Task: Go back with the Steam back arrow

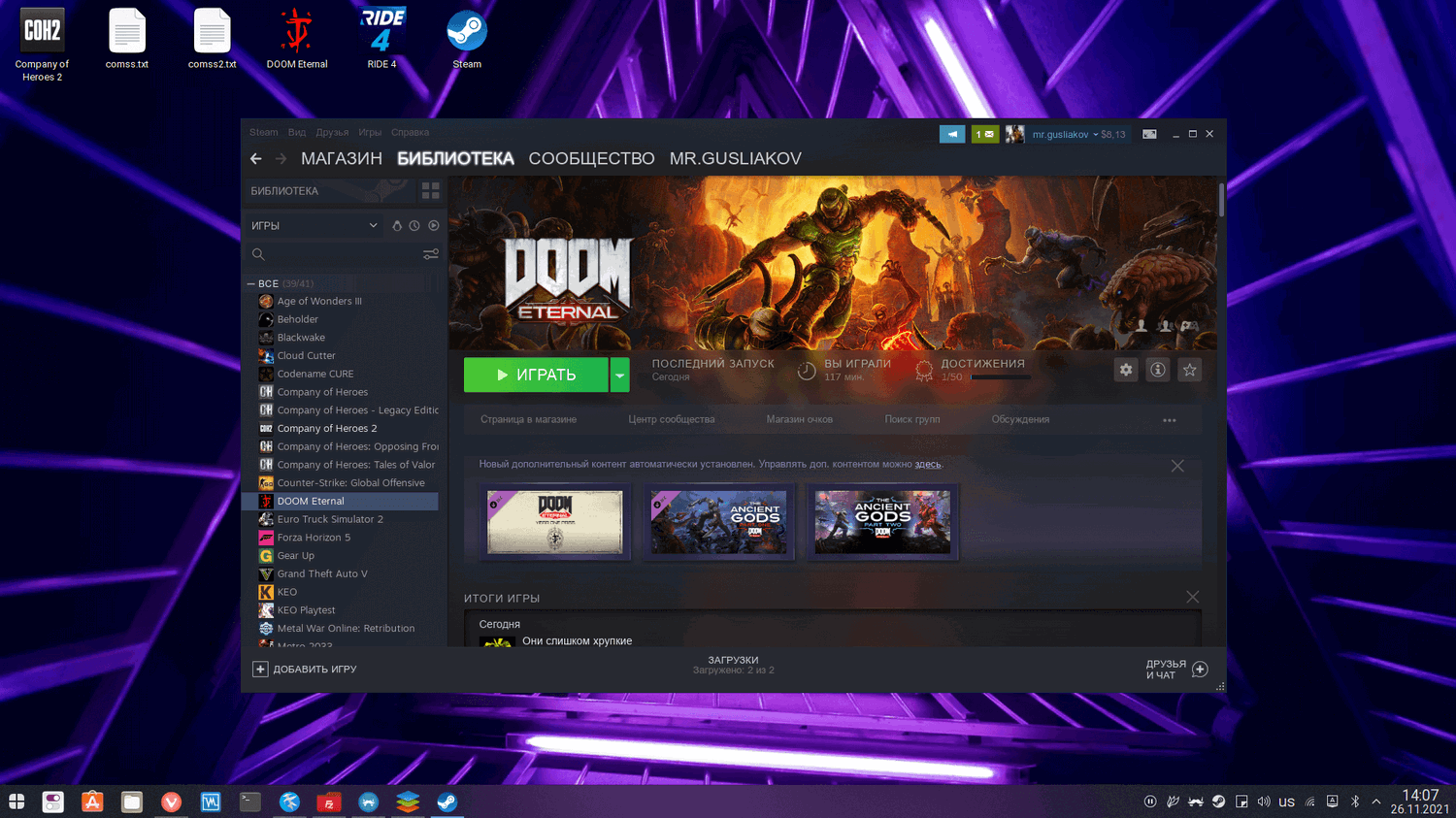Action: point(256,159)
